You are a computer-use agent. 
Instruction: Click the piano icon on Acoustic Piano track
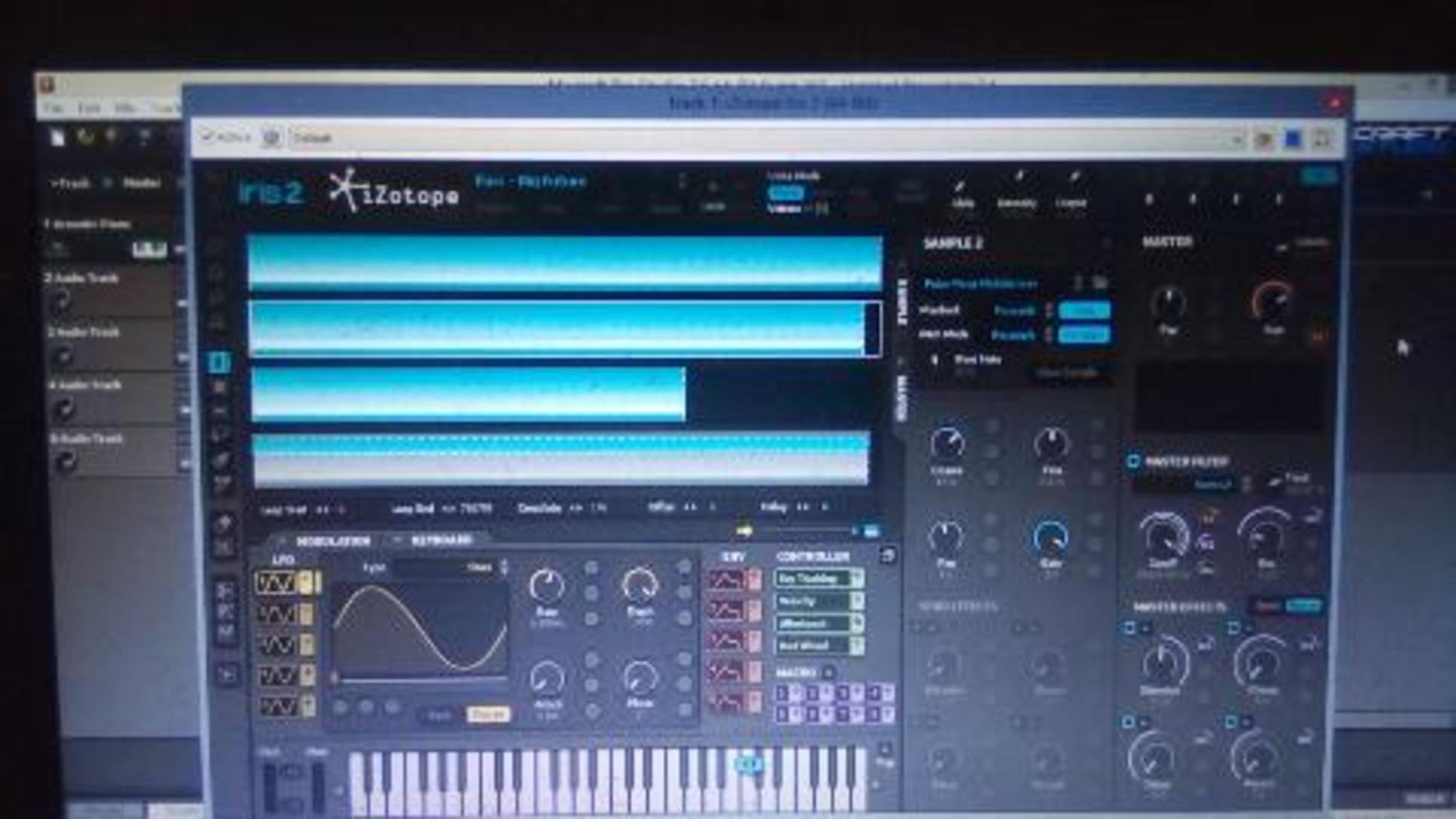(x=149, y=249)
